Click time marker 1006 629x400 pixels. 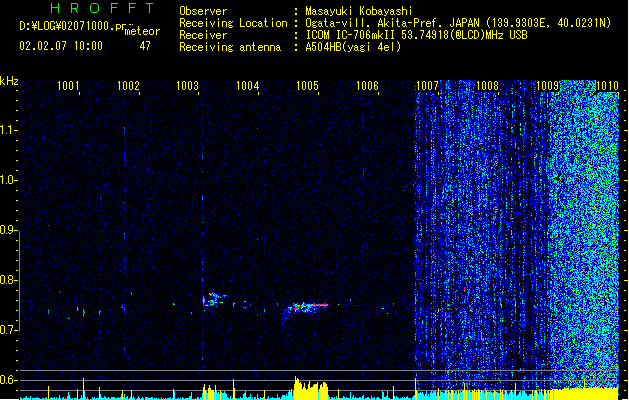pyautogui.click(x=367, y=85)
